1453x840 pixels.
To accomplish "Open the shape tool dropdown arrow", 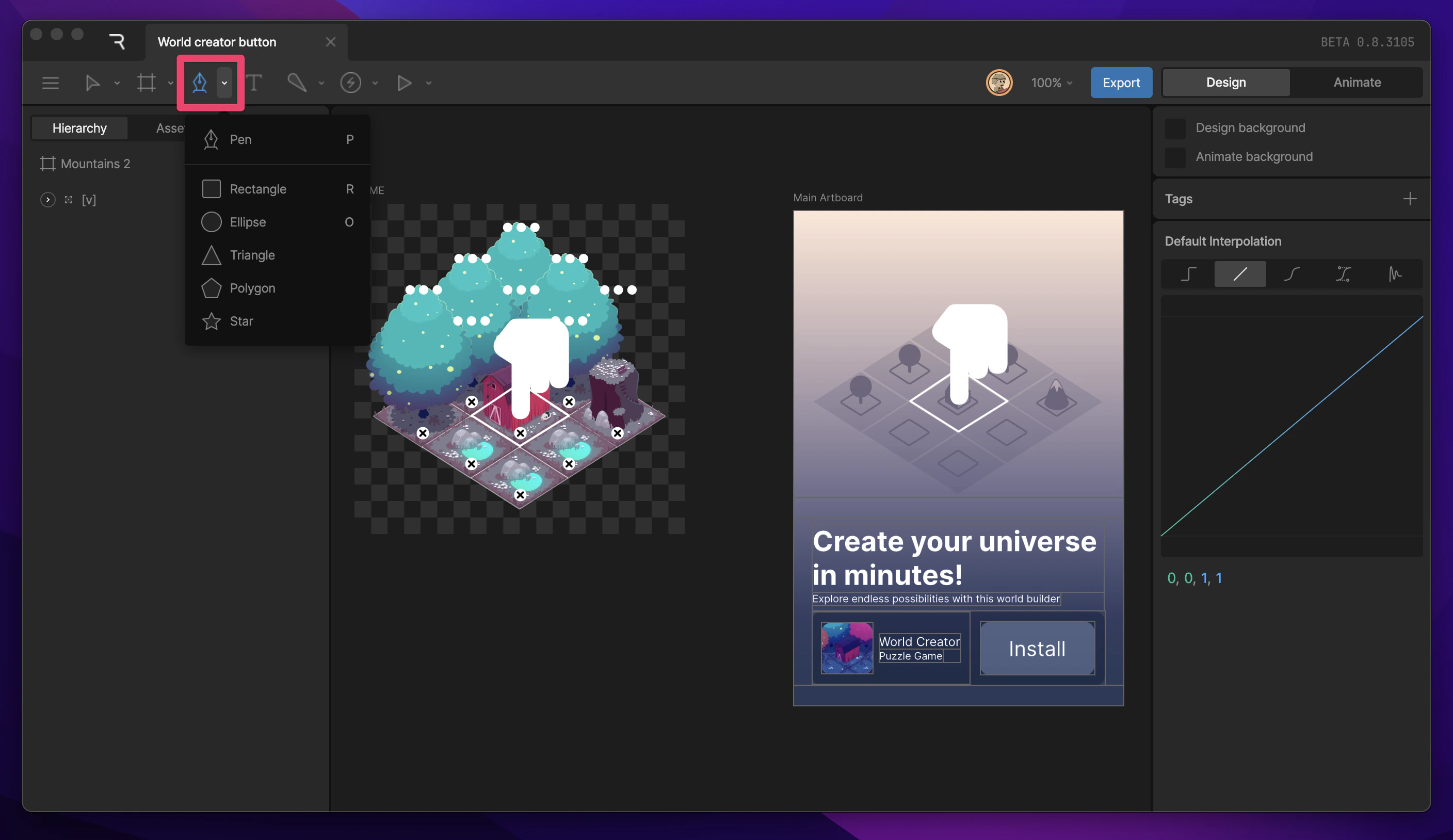I will coord(225,83).
